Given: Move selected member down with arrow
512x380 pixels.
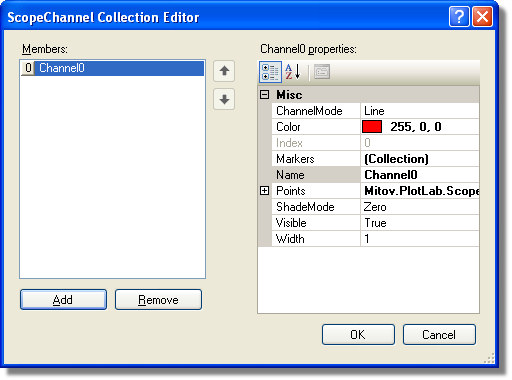Looking at the screenshot, I should (224, 99).
